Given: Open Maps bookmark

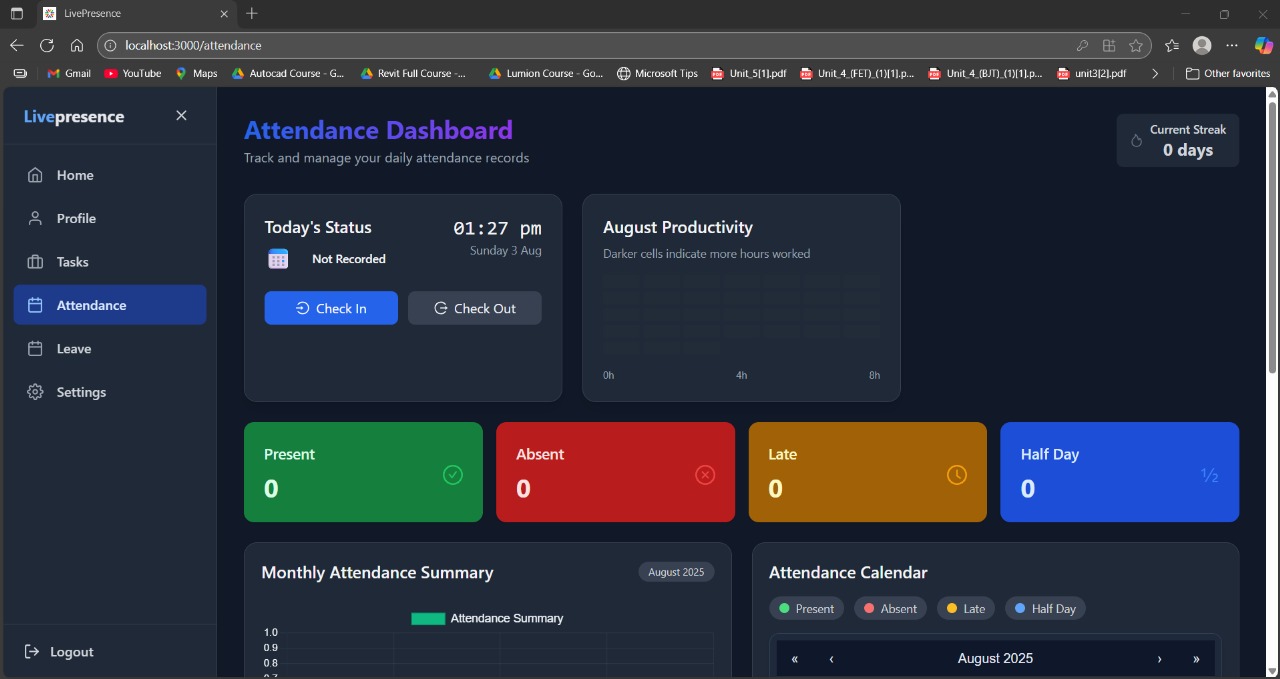Looking at the screenshot, I should point(196,73).
